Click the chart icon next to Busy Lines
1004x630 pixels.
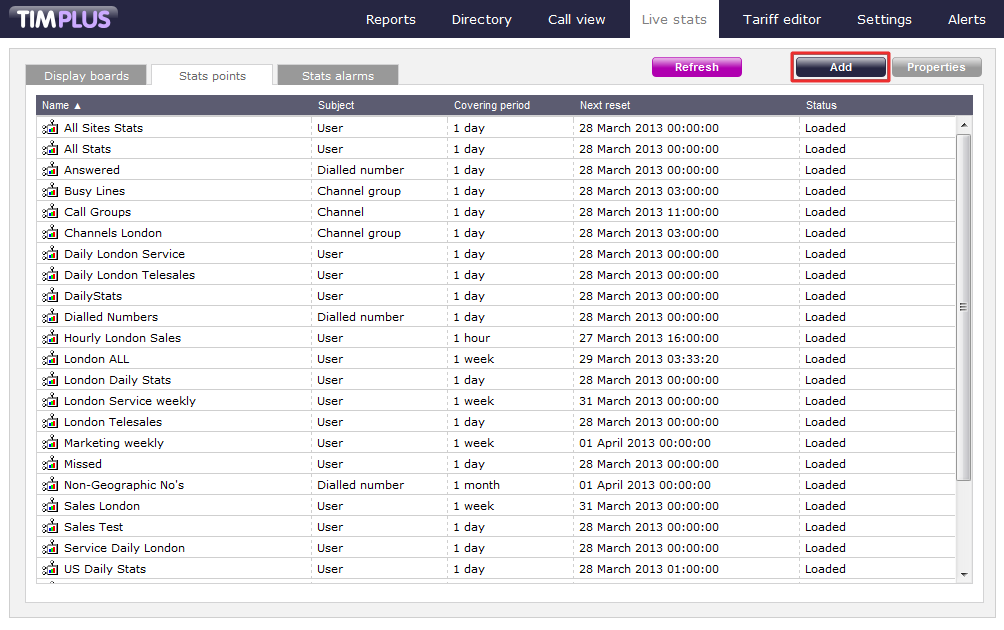tap(50, 191)
